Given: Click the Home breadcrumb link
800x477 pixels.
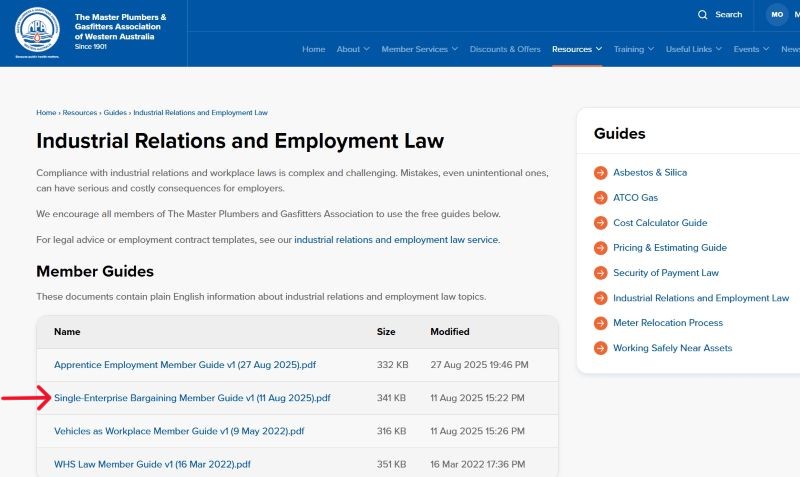Looking at the screenshot, I should coord(46,113).
